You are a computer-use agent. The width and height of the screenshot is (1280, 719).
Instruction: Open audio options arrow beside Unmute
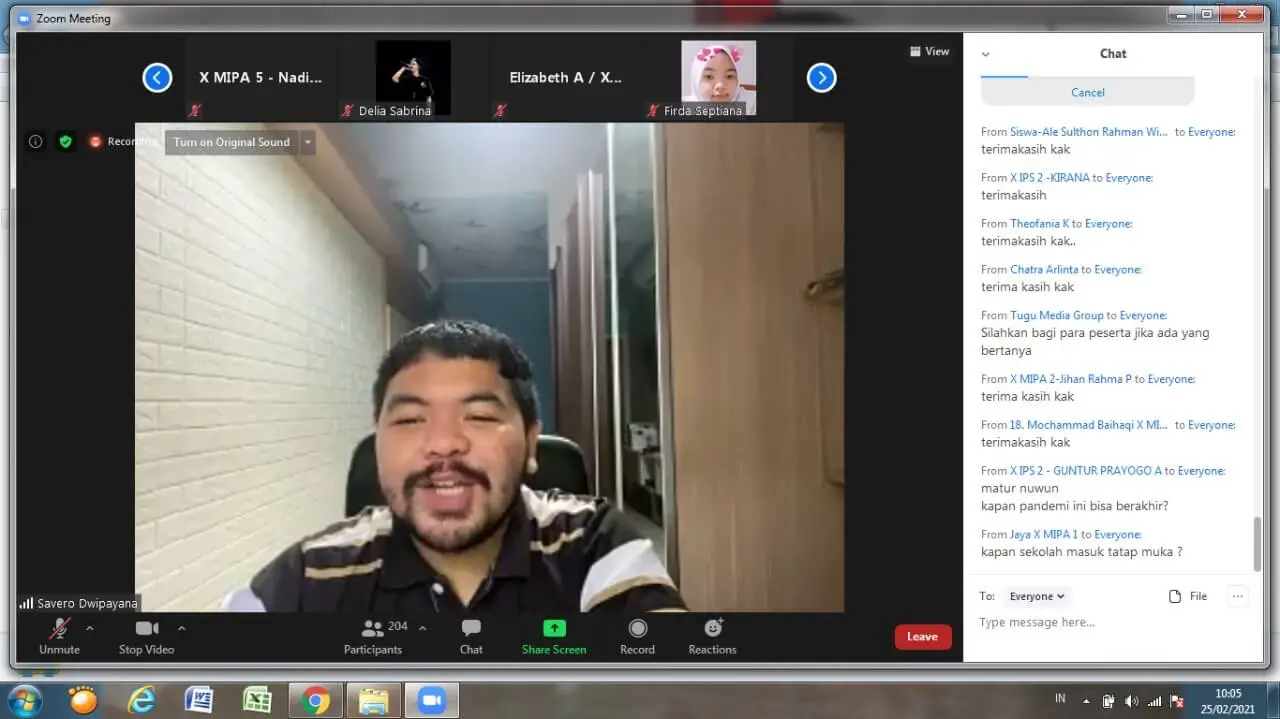pos(90,629)
